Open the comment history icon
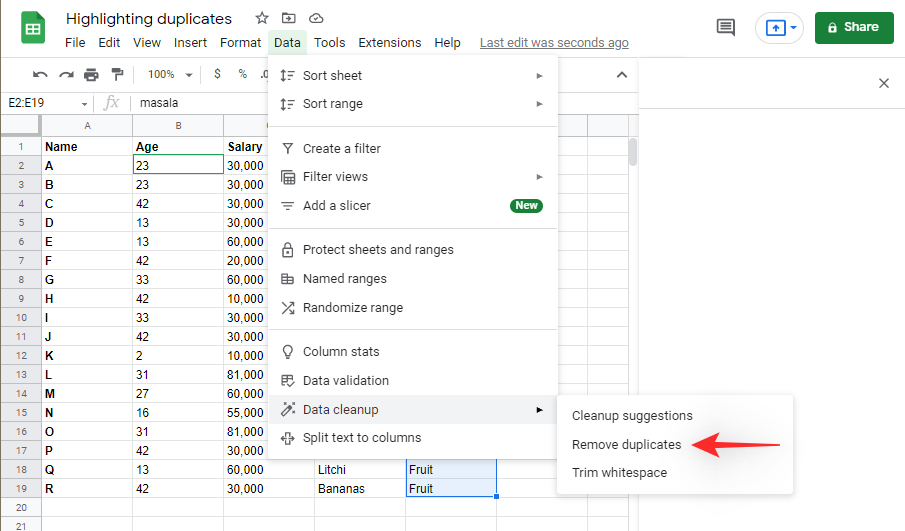 pyautogui.click(x=726, y=27)
